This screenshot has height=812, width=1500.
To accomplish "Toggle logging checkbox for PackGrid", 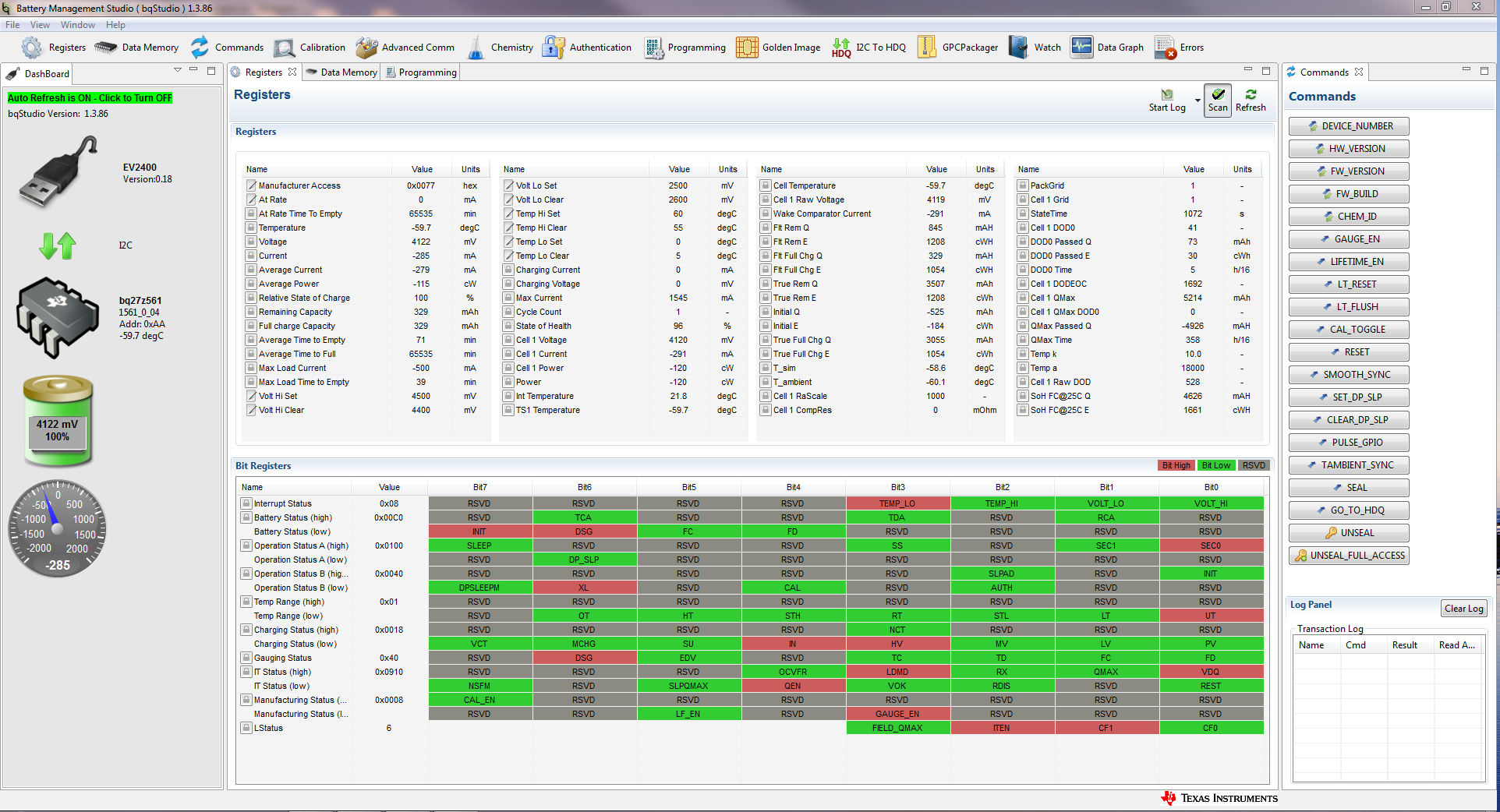I will coord(1023,185).
